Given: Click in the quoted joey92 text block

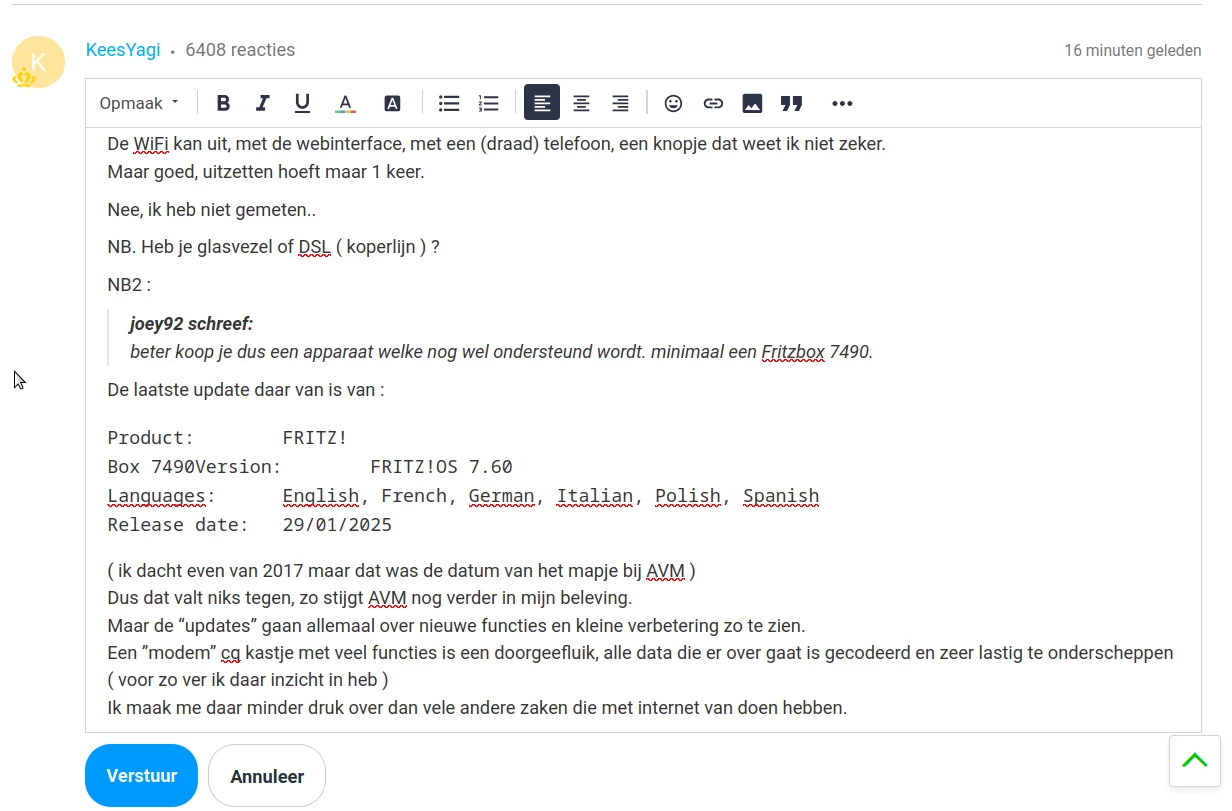Looking at the screenshot, I should (500, 338).
